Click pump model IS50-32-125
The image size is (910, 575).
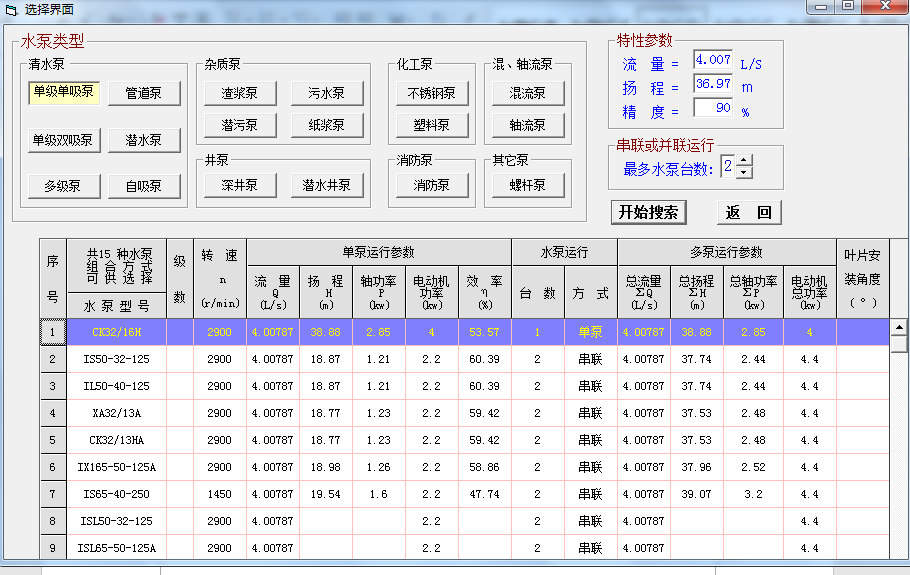click(x=117, y=360)
